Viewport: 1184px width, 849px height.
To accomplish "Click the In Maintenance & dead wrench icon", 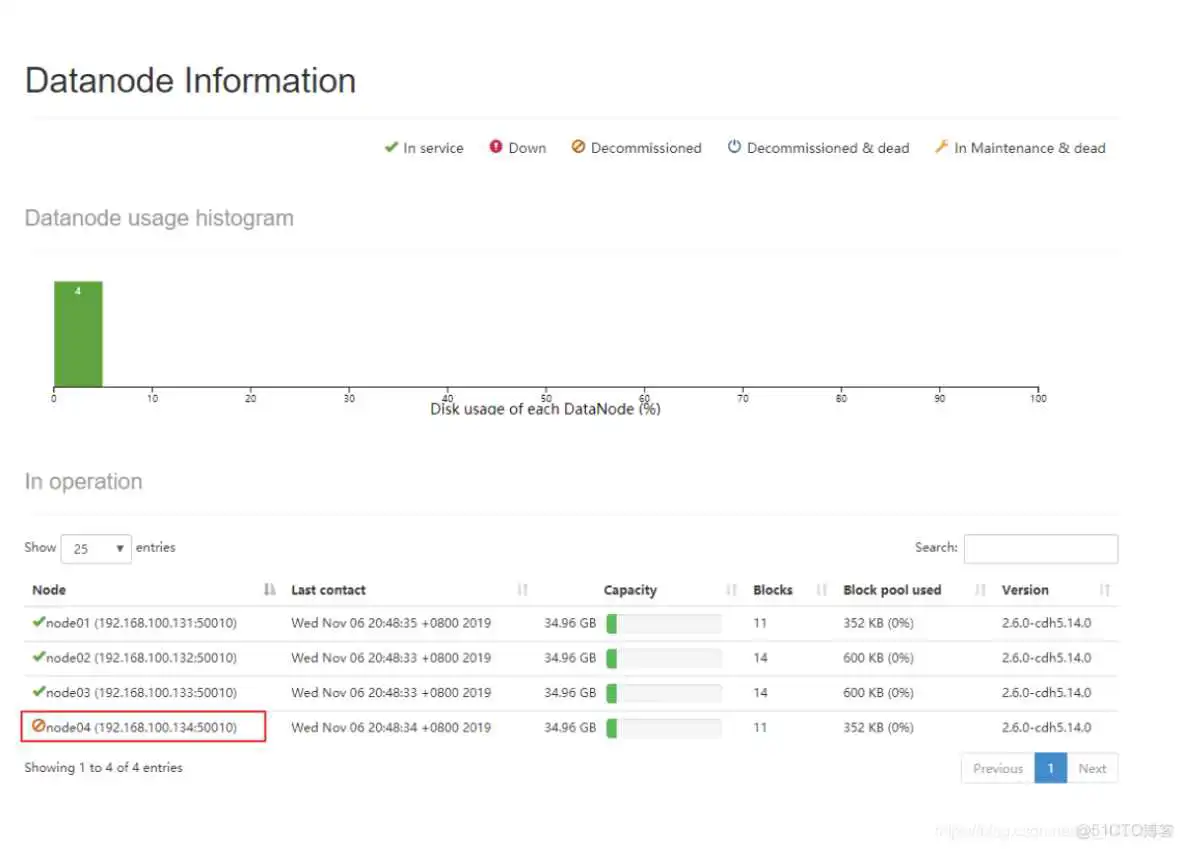I will point(941,147).
